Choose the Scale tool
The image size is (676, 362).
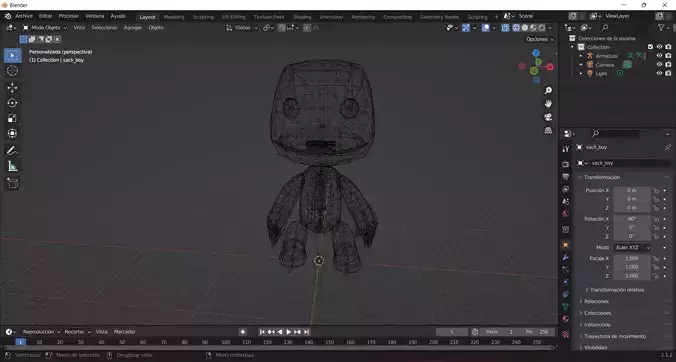point(13,119)
